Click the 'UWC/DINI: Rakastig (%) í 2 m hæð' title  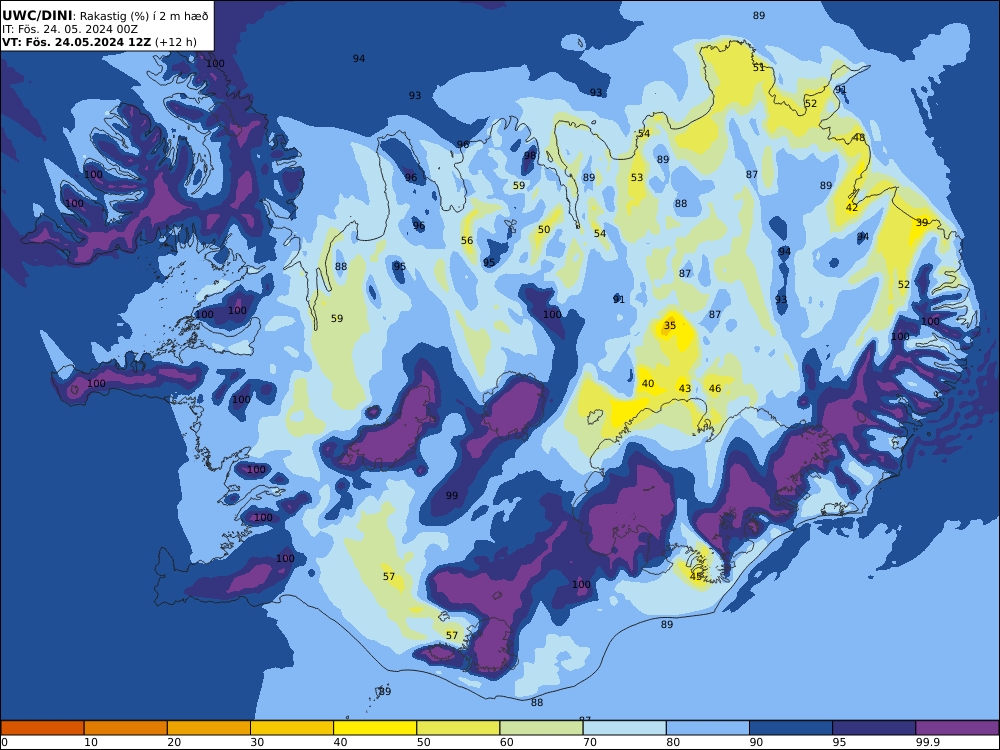tap(105, 15)
